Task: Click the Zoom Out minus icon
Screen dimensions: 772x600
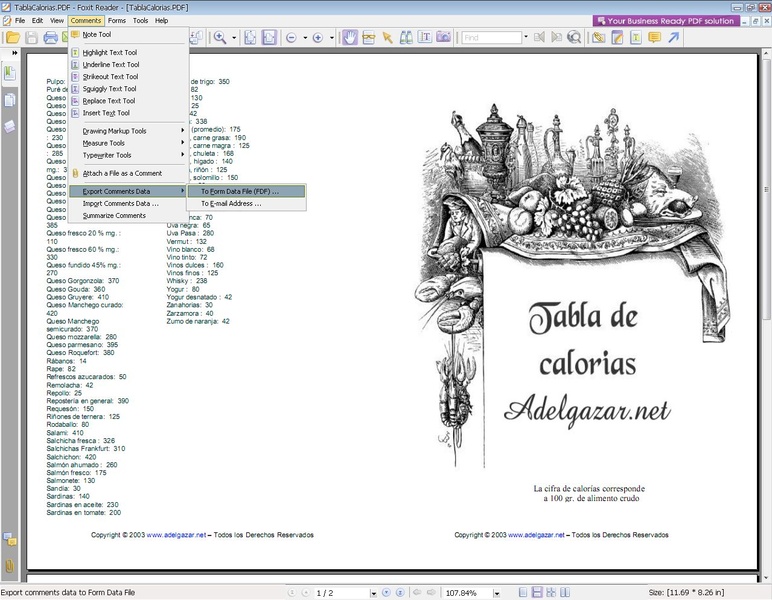Action: click(291, 38)
